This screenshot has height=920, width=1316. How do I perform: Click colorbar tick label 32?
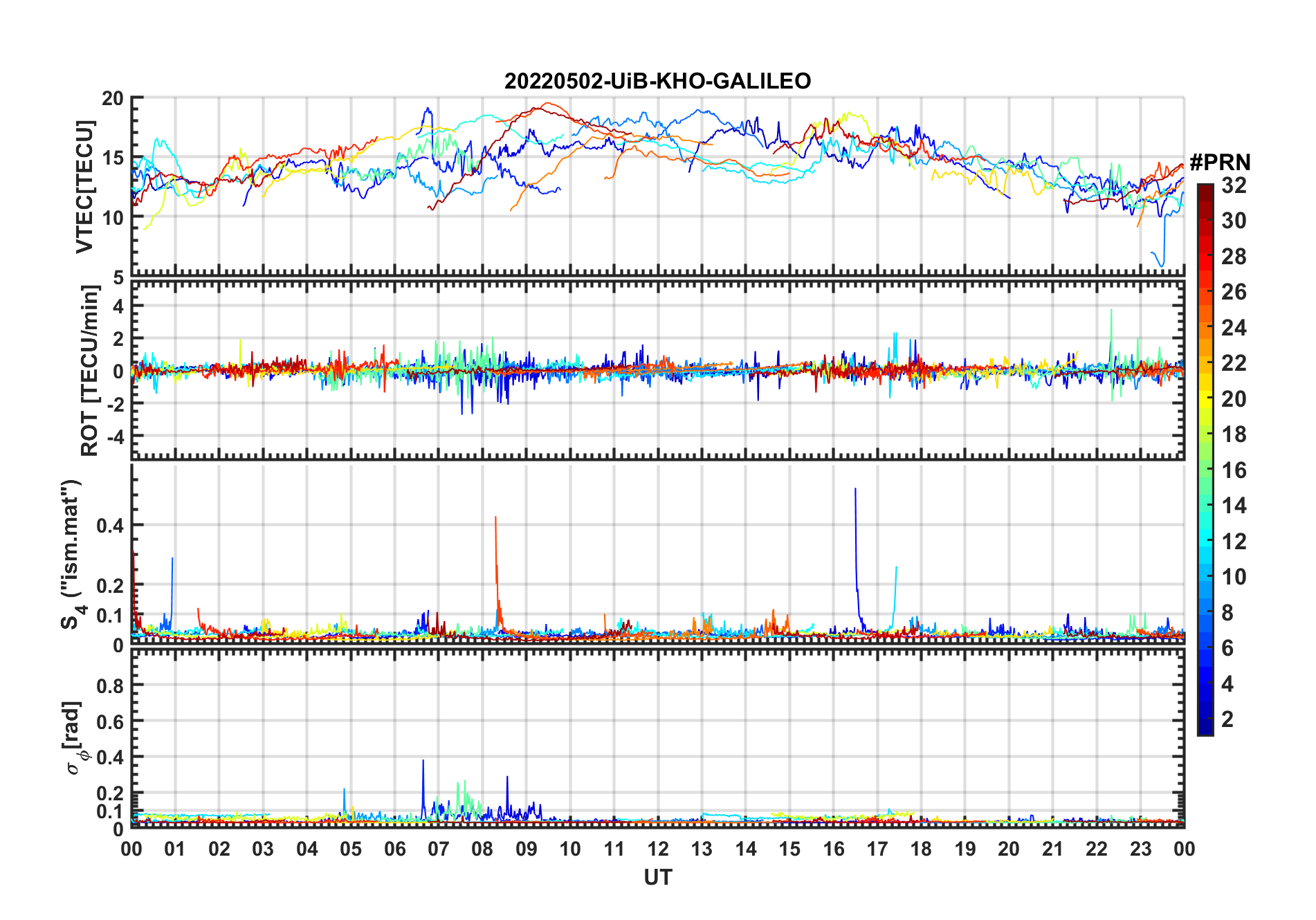click(1234, 185)
